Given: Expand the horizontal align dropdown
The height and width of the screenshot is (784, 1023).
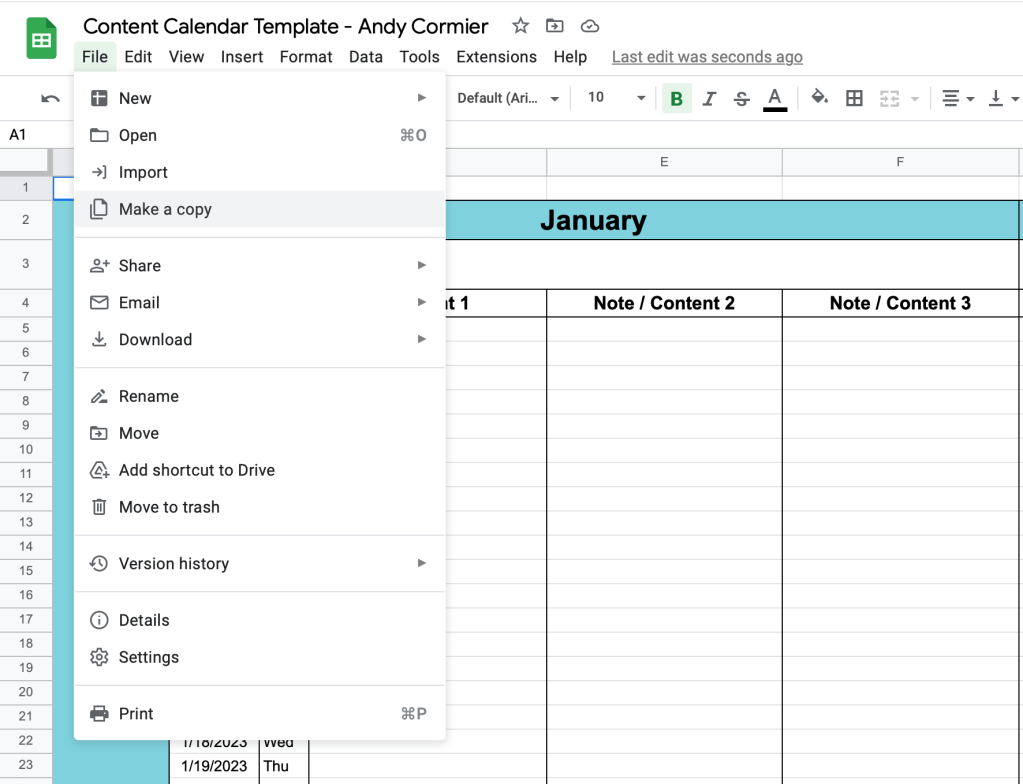Looking at the screenshot, I should click(x=957, y=98).
